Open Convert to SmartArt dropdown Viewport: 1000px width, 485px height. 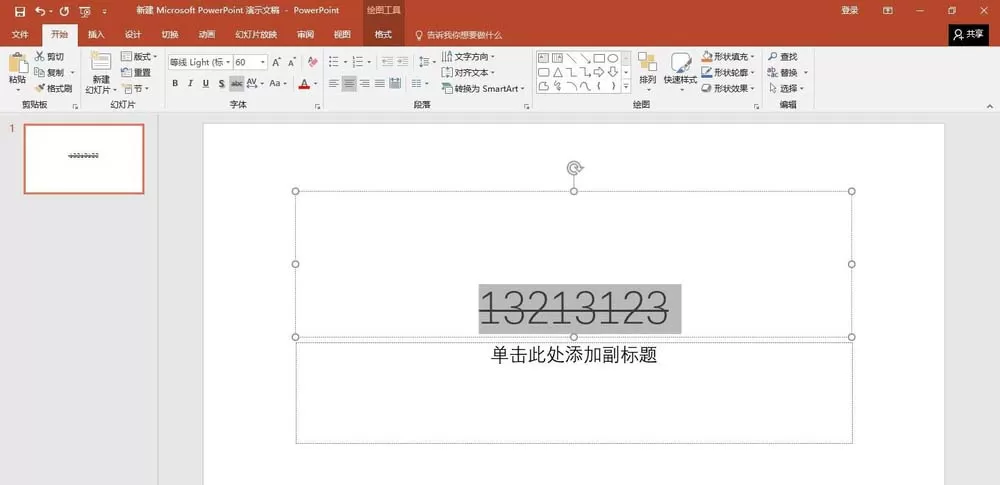click(x=483, y=89)
